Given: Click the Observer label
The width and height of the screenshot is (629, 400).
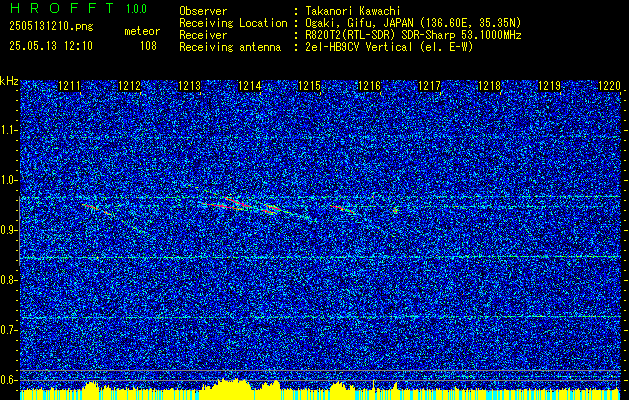Looking at the screenshot, I should pyautogui.click(x=203, y=11).
